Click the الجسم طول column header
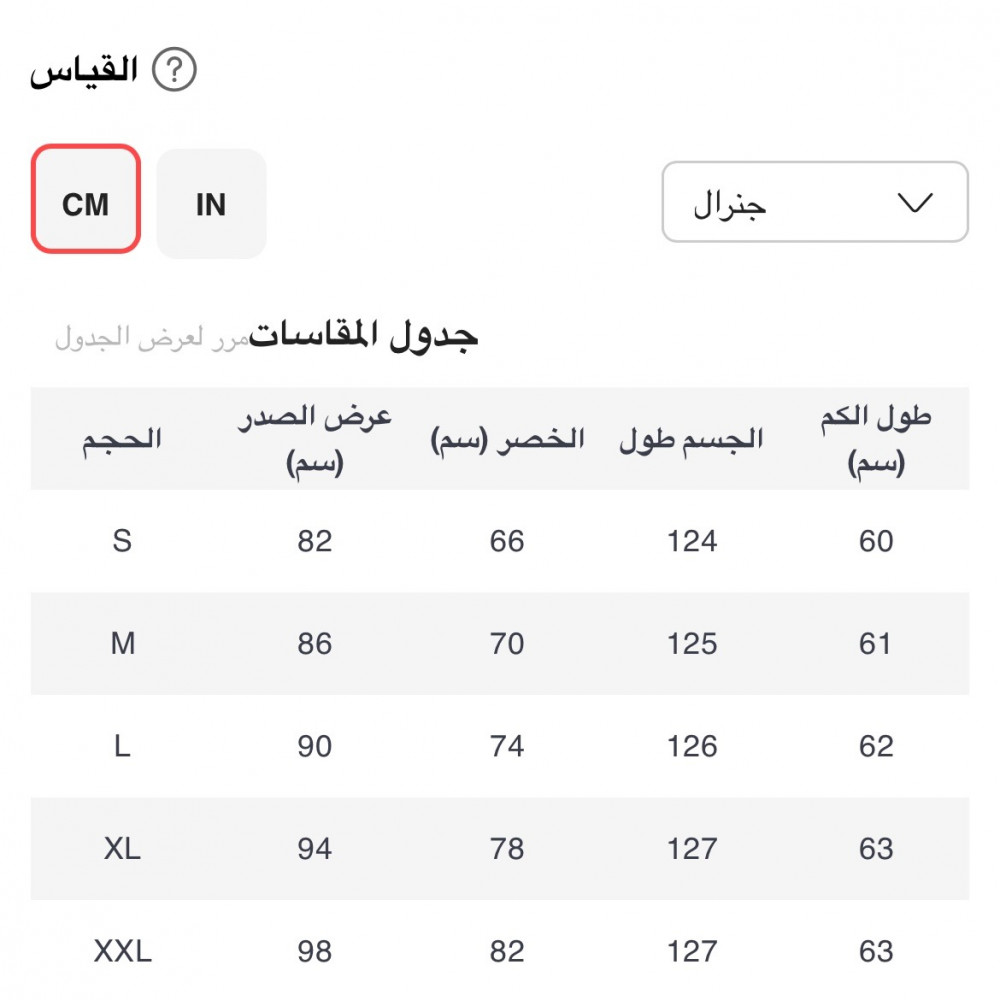This screenshot has width=1000, height=1000. 691,440
